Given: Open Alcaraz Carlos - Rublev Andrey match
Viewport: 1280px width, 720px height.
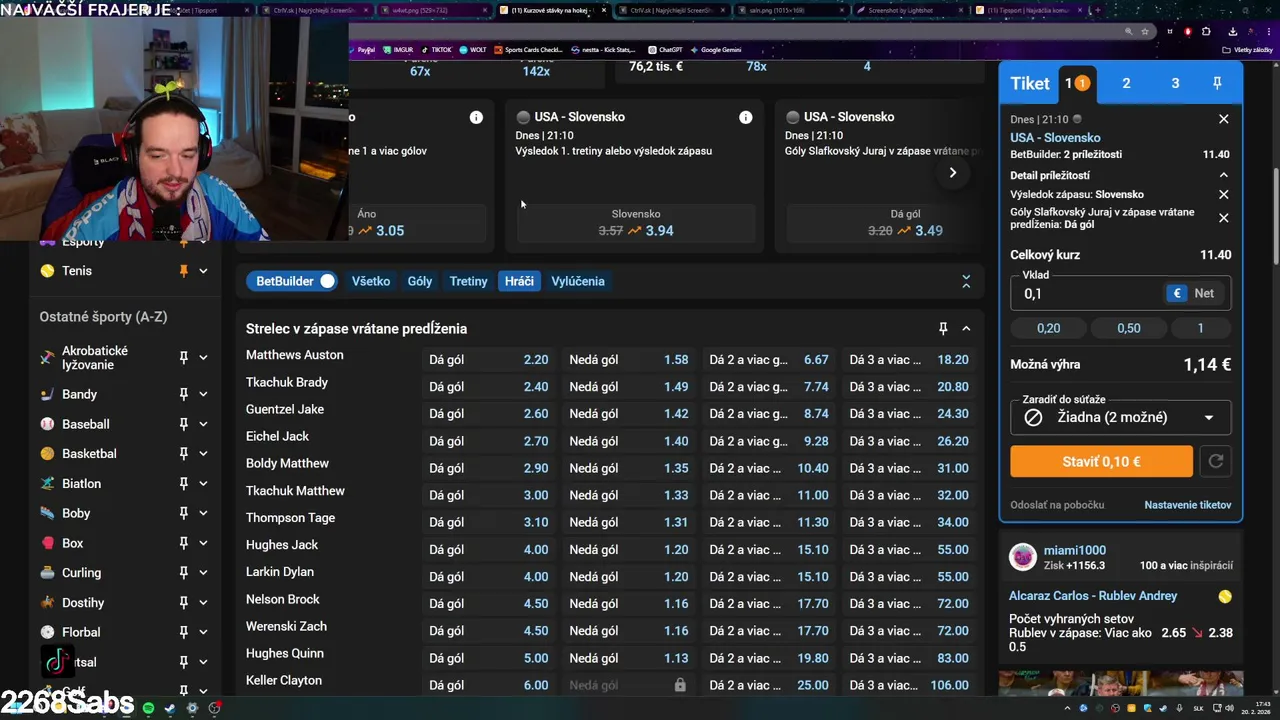Looking at the screenshot, I should coord(1093,596).
